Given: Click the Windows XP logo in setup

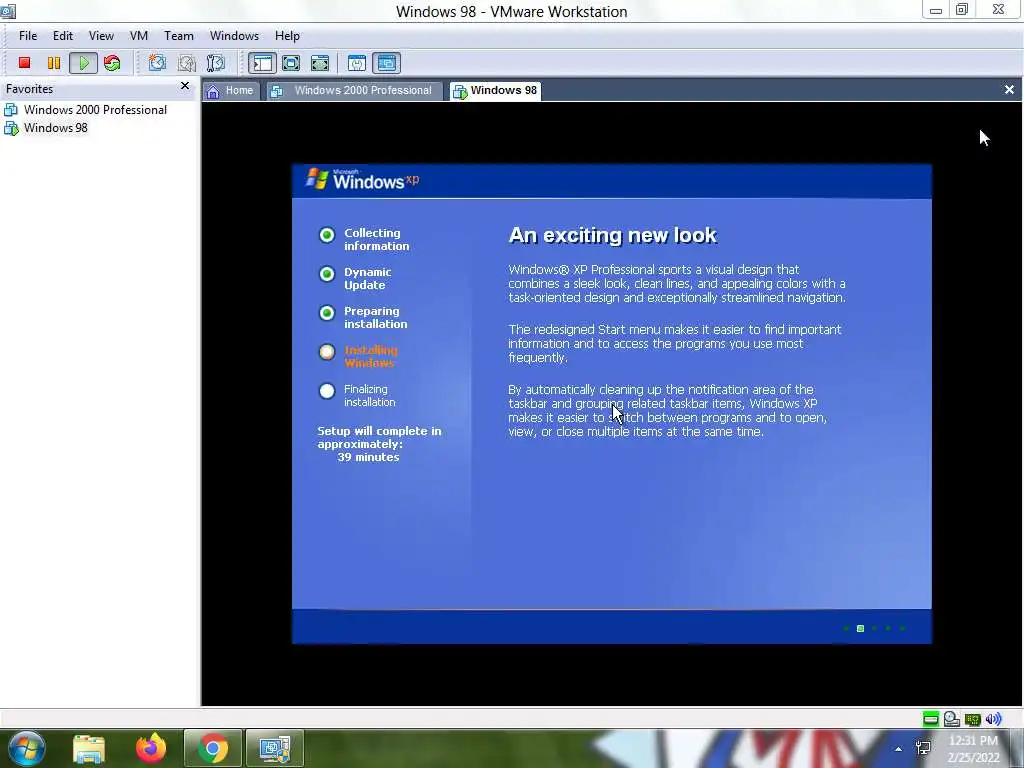Looking at the screenshot, I should (362, 180).
